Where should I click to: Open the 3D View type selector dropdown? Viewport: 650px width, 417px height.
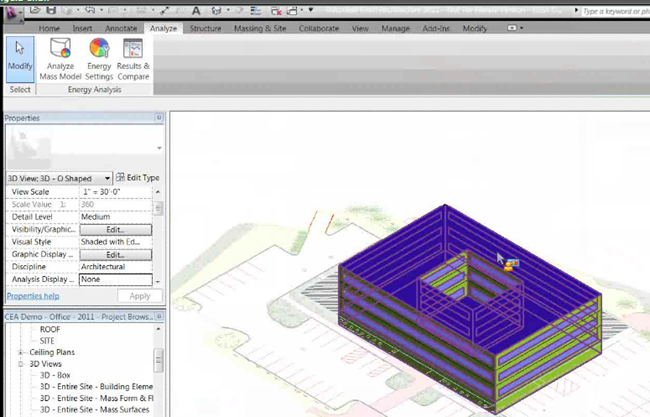pyautogui.click(x=107, y=178)
